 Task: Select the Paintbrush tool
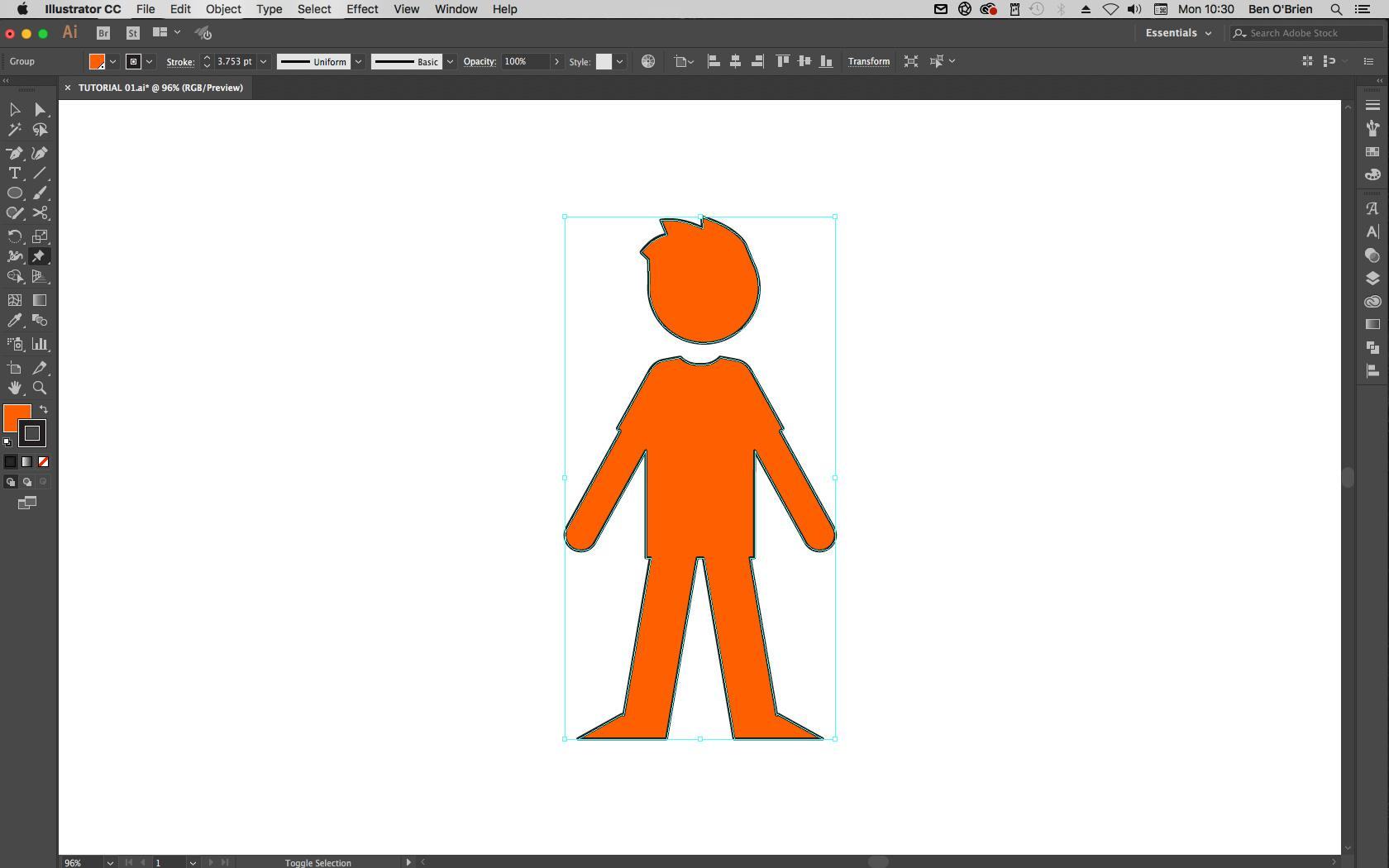(x=40, y=193)
